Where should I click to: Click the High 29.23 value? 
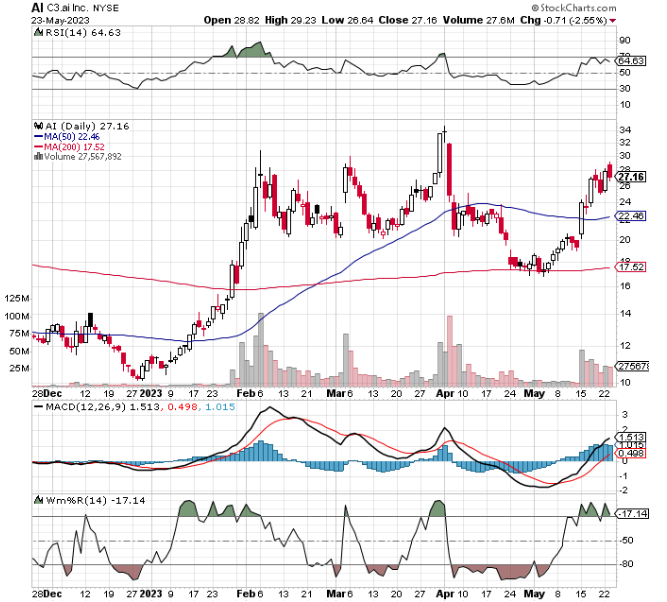pos(291,20)
